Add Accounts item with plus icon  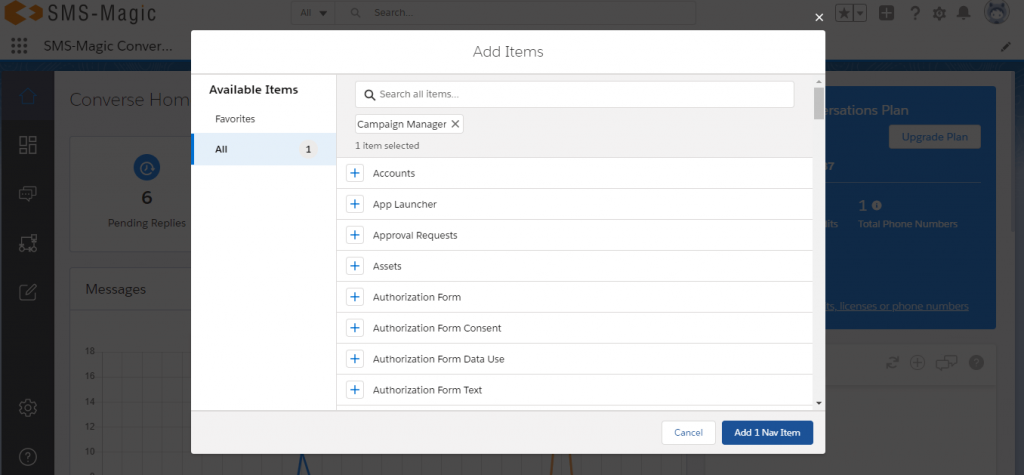355,173
